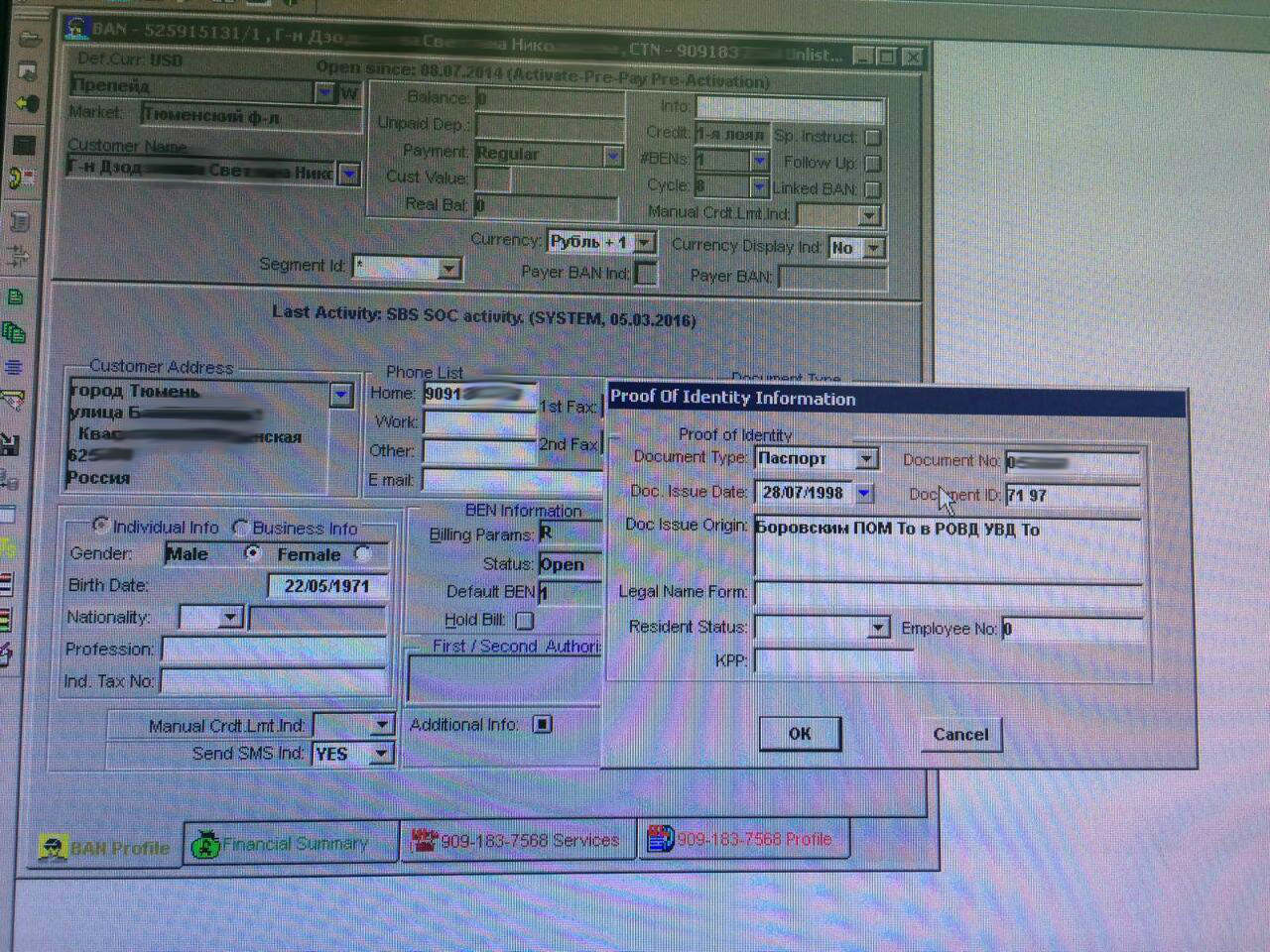1270x952 pixels.
Task: Switch to the Financial Summary tab
Action: pyautogui.click(x=293, y=844)
